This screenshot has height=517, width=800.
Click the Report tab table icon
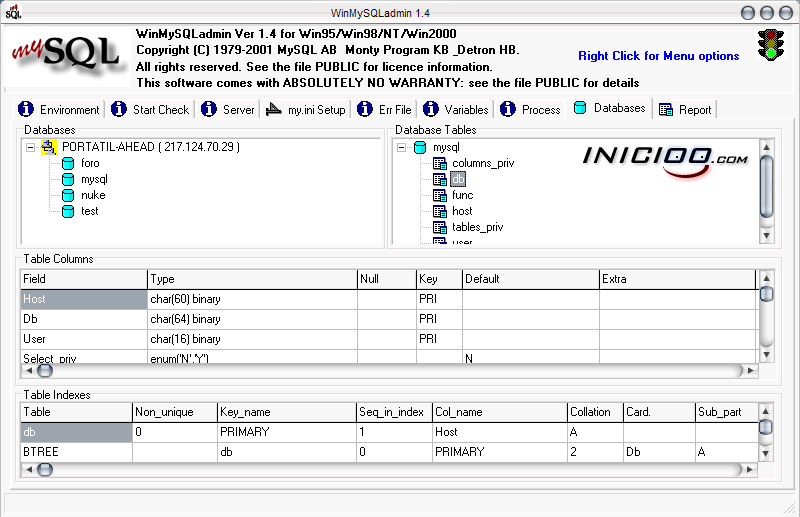pyautogui.click(x=665, y=110)
